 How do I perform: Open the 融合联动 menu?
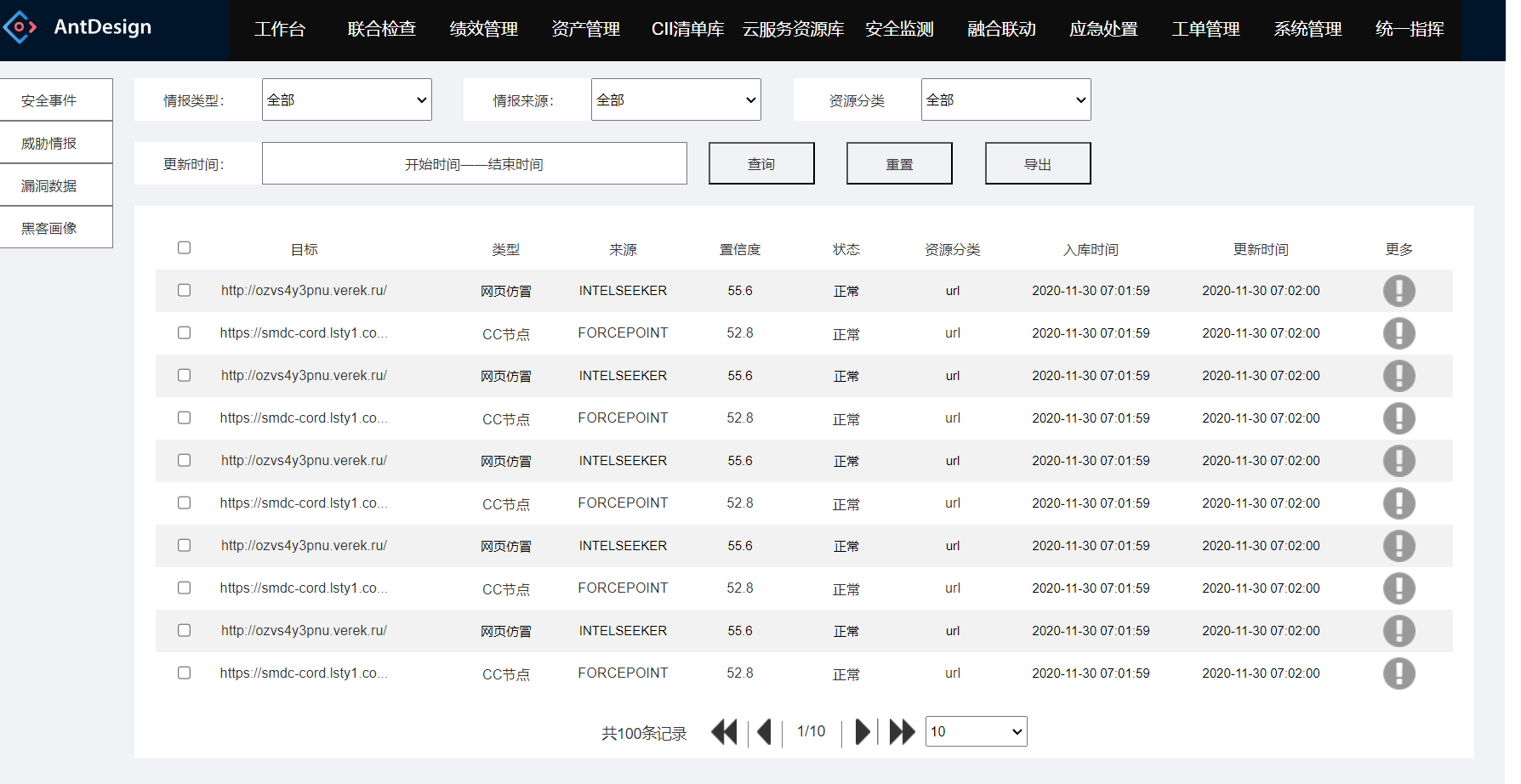1002,30
